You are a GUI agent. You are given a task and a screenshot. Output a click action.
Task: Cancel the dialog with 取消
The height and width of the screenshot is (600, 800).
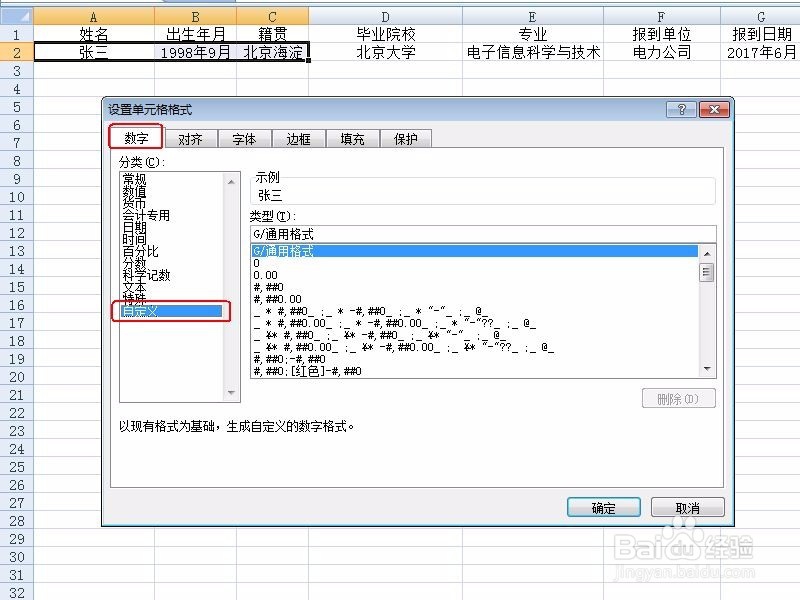[x=688, y=508]
